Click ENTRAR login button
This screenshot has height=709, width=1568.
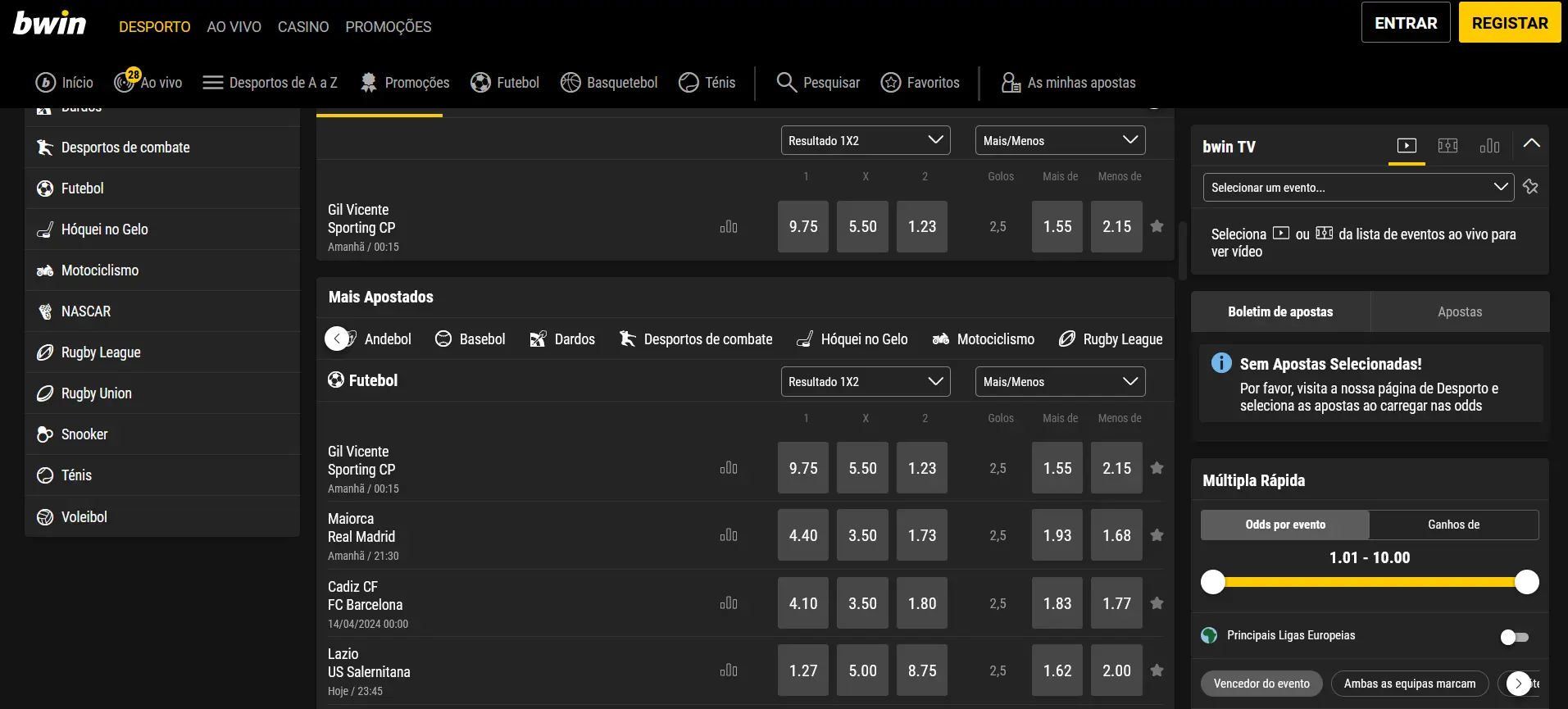(x=1406, y=23)
